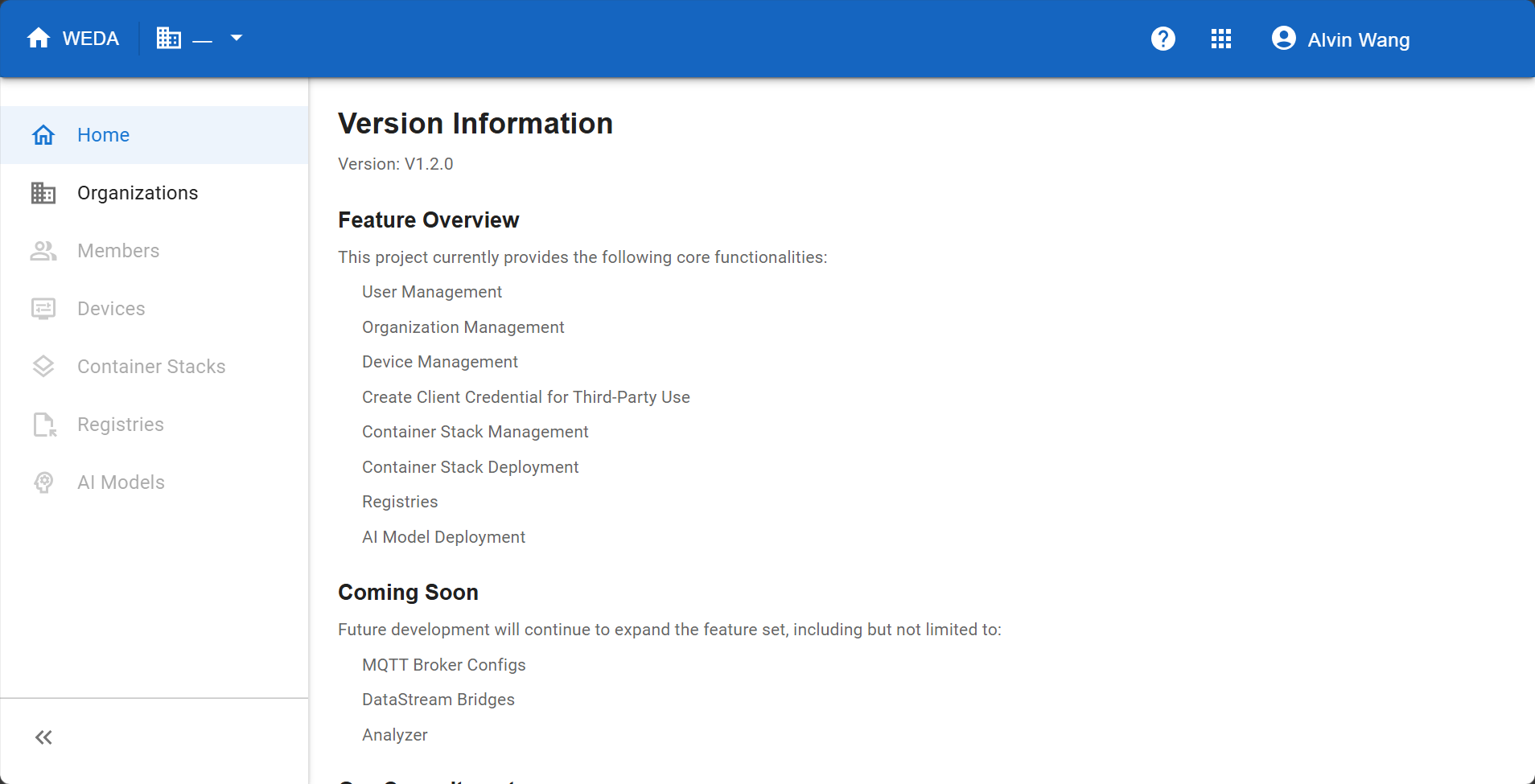1535x784 pixels.
Task: Click the user account avatar icon
Action: click(x=1284, y=39)
